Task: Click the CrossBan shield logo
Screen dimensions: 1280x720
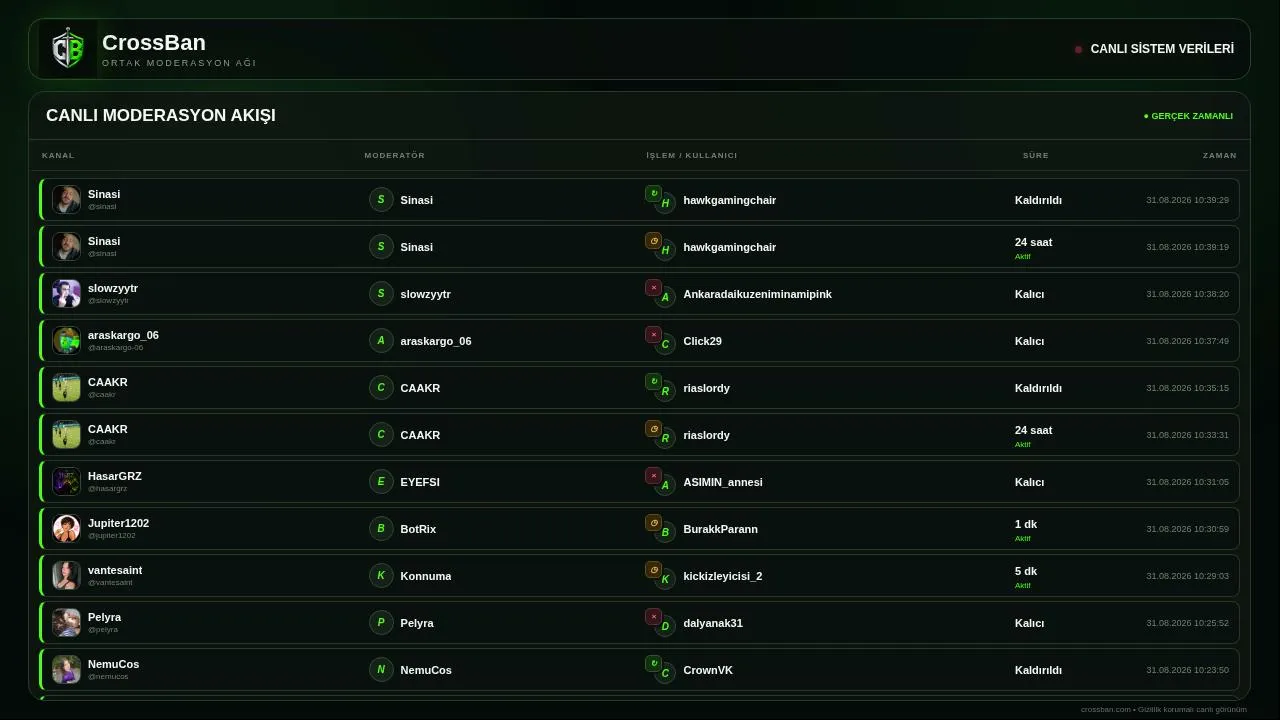Action: pos(68,49)
